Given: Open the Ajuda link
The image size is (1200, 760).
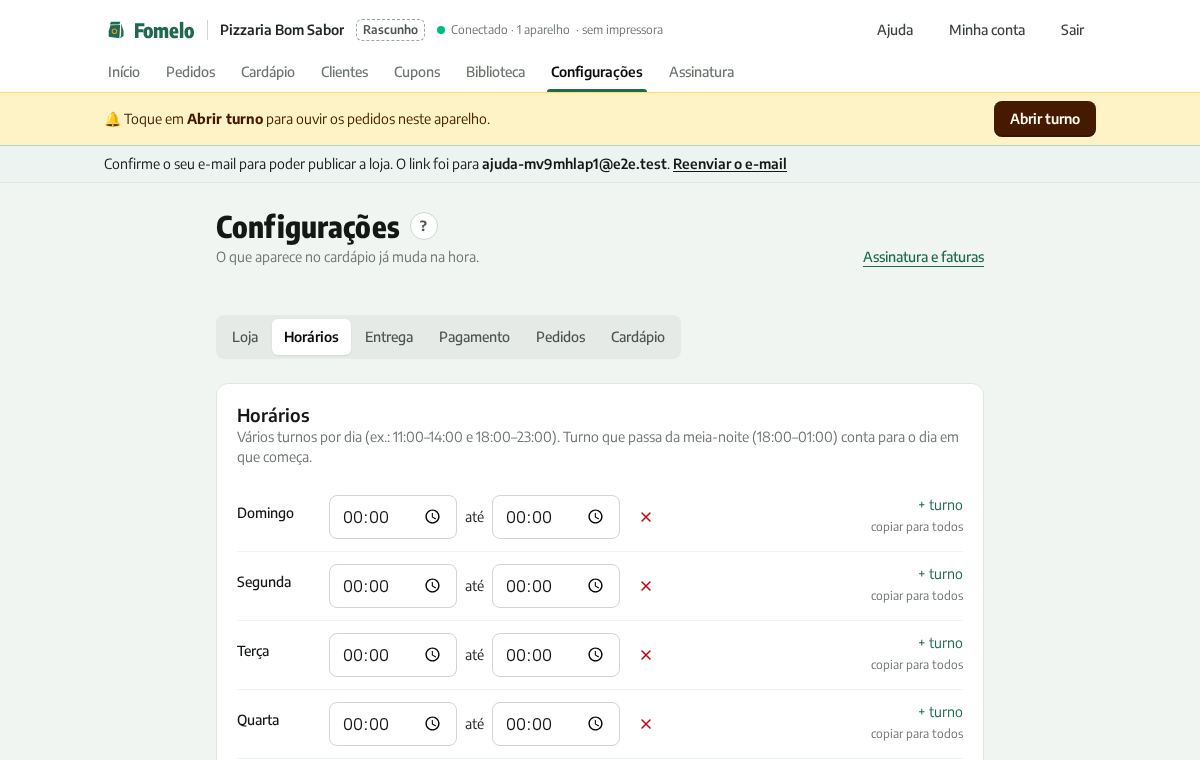Looking at the screenshot, I should pos(895,30).
